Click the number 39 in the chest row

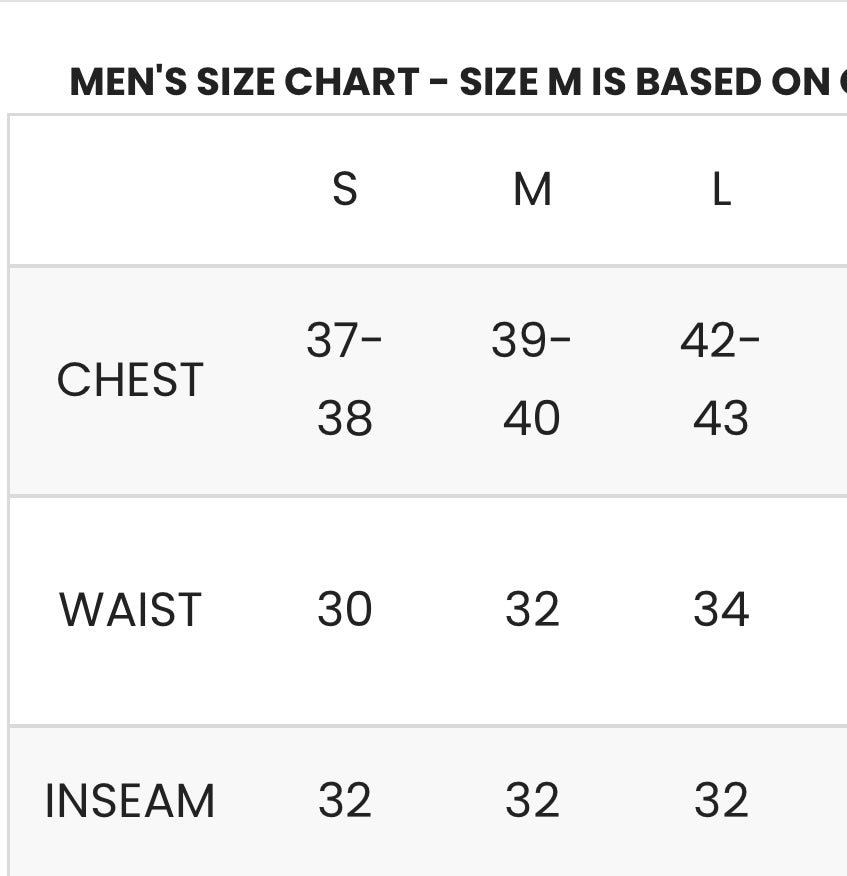519,342
